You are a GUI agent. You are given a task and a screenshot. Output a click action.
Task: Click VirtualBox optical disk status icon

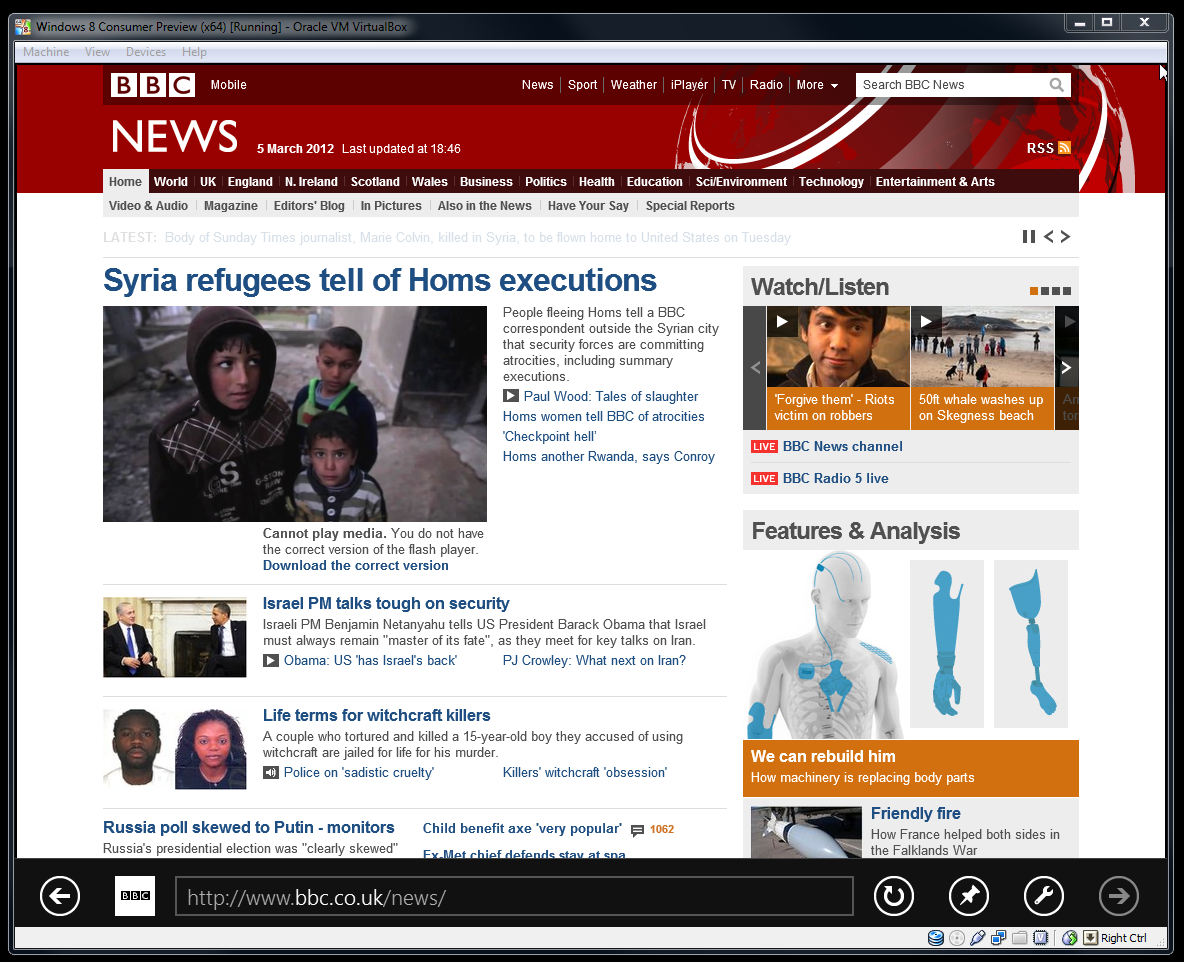click(957, 938)
